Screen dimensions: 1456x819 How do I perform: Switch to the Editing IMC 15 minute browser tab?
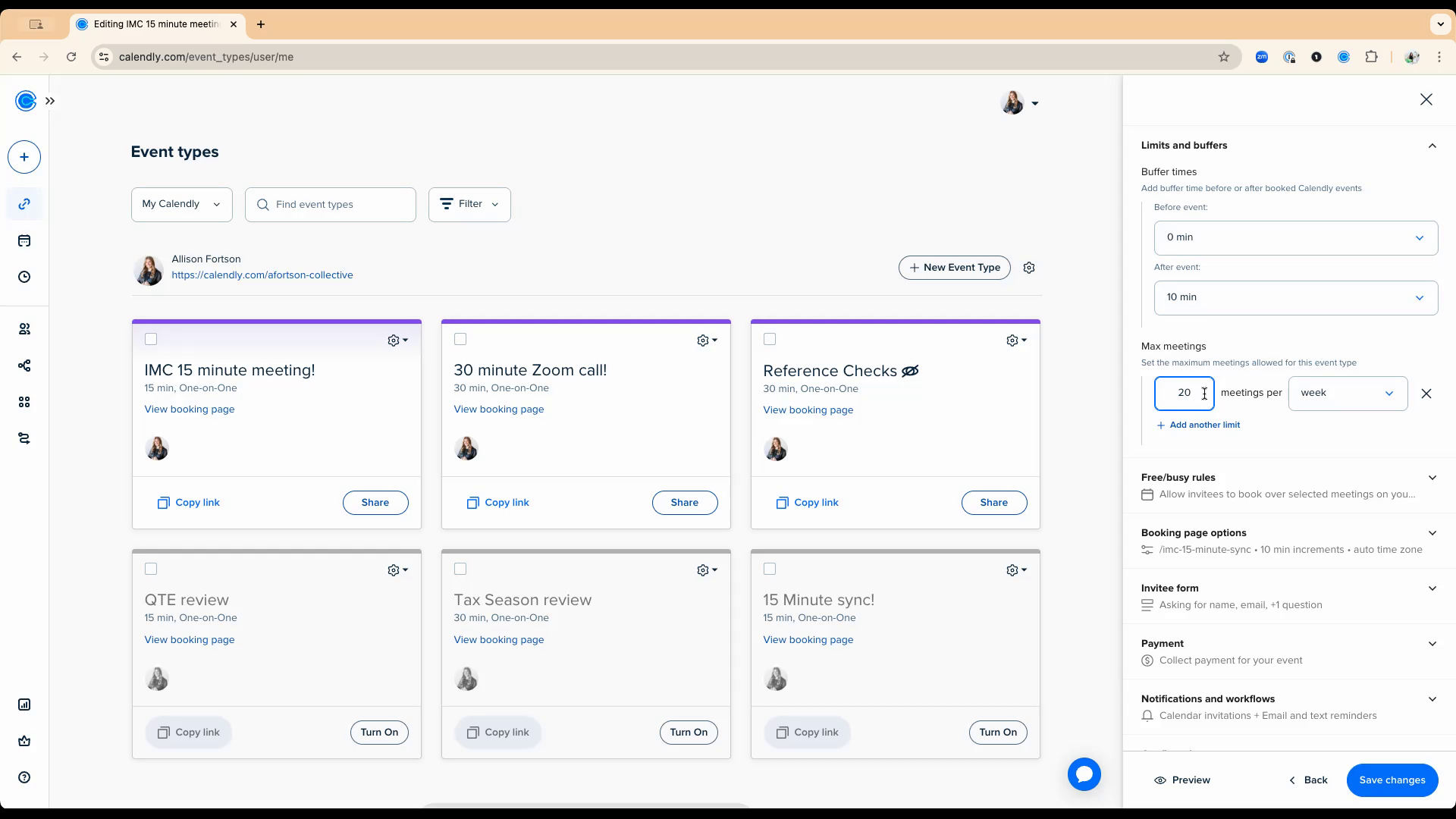[156, 24]
